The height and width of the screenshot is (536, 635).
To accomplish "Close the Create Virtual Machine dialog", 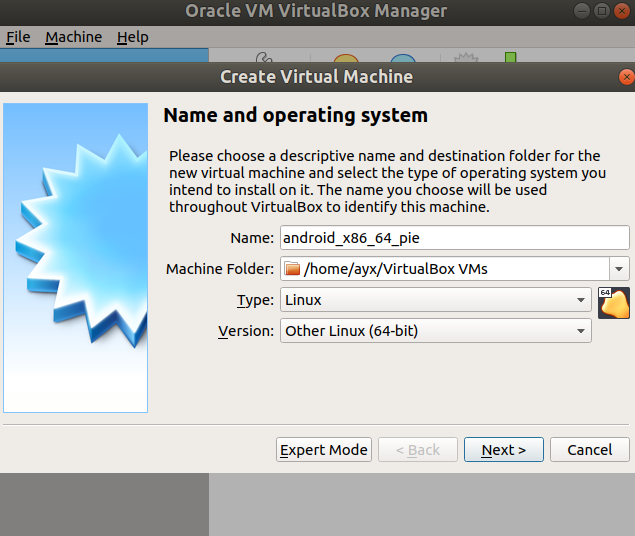I will tap(626, 77).
